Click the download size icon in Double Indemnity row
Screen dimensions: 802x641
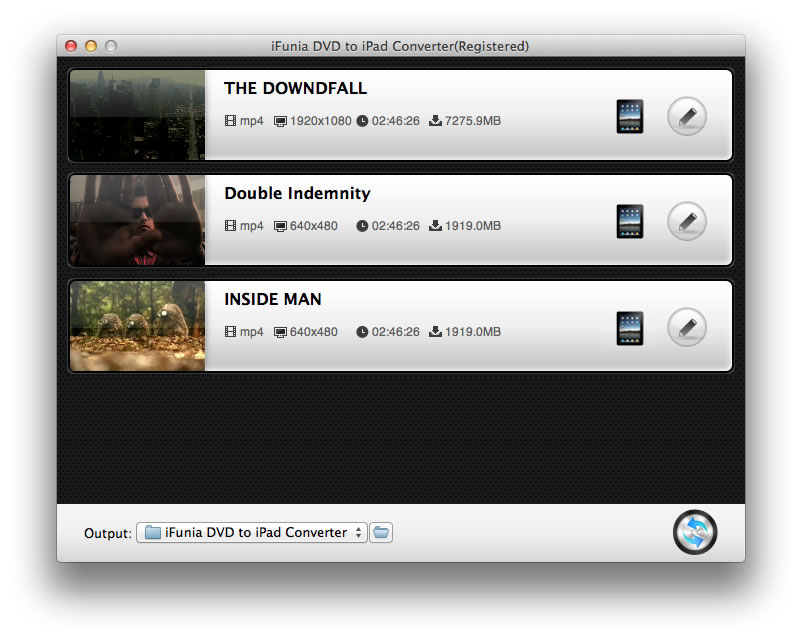point(435,226)
